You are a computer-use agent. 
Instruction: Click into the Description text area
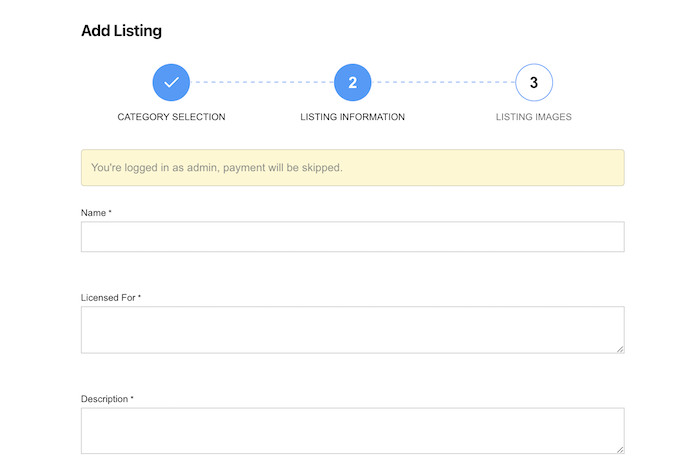point(353,431)
